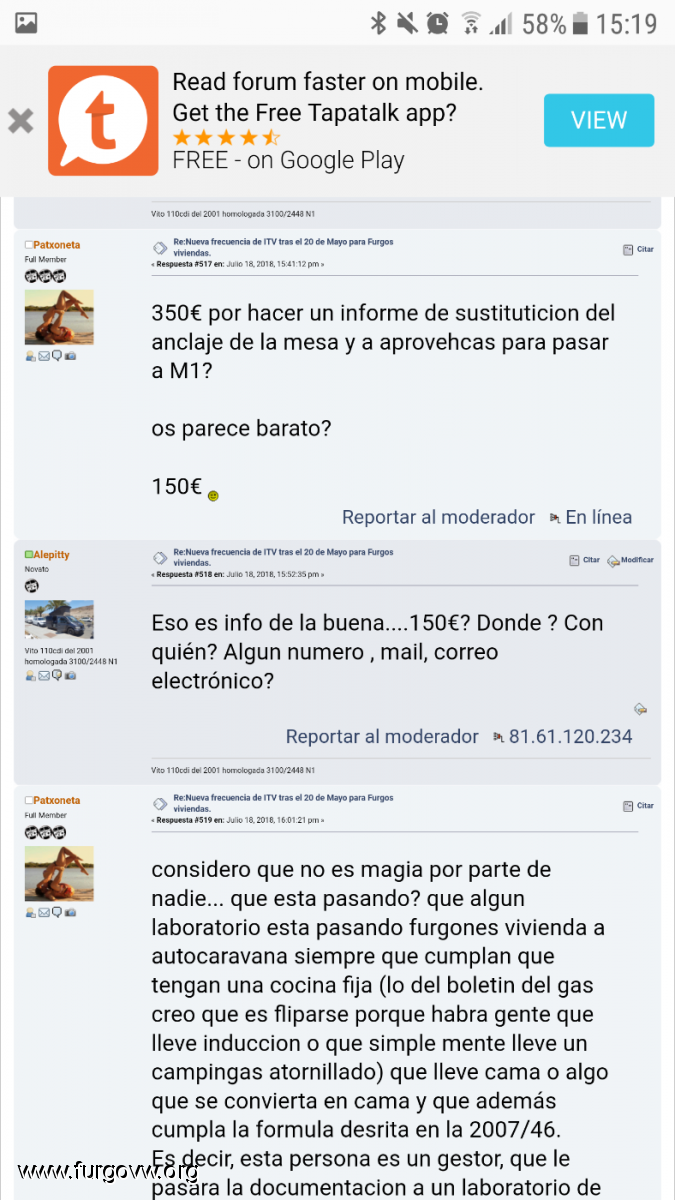Report reply #518 to the moderator
The height and width of the screenshot is (1200, 675).
[382, 737]
